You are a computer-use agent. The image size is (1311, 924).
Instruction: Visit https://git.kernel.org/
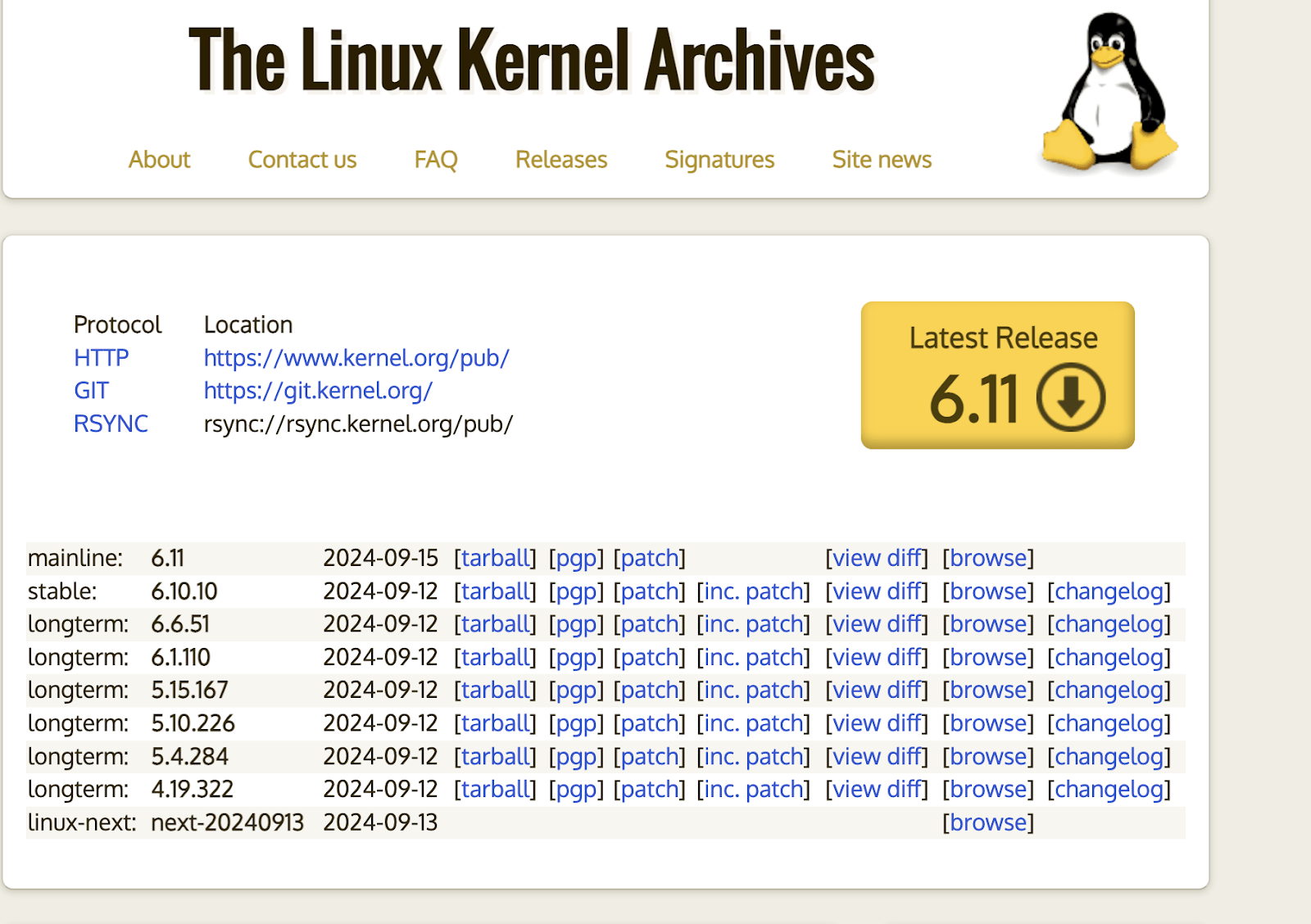coord(316,391)
